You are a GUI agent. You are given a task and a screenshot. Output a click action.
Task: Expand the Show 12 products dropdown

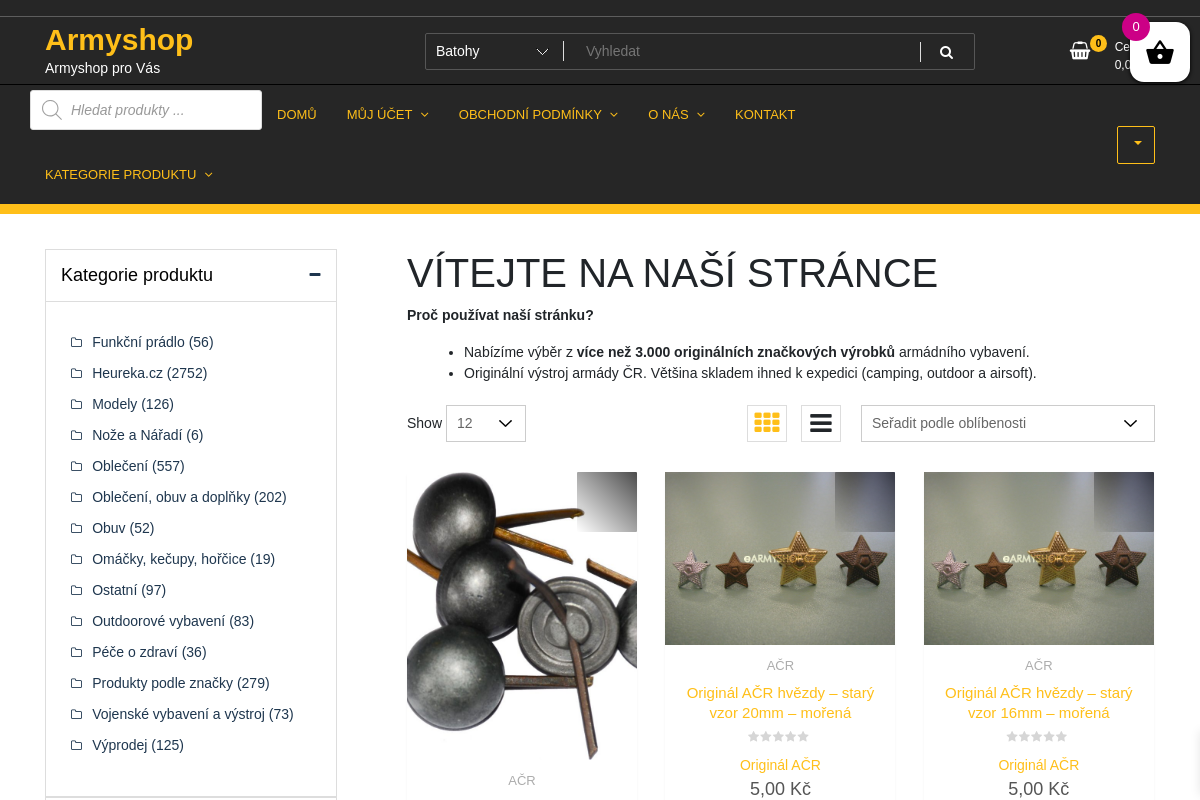485,423
